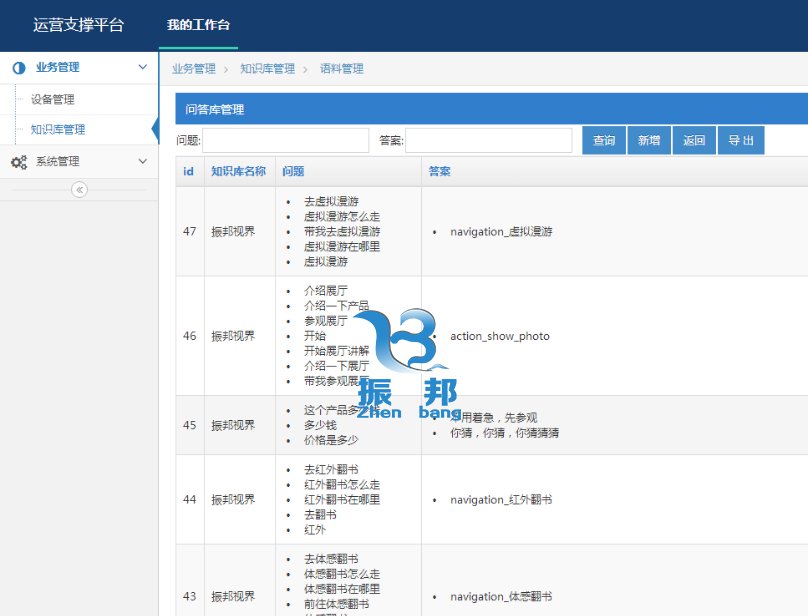Viewport: 808px width, 616px height.
Task: Focus the 答案 search input field
Action: coord(488,141)
